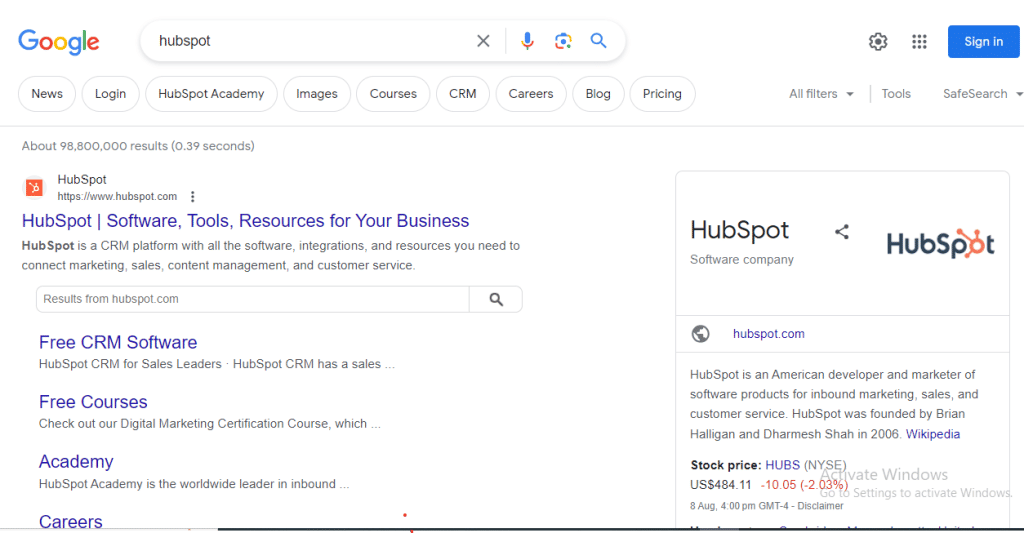This screenshot has height=533, width=1024.
Task: Open settings with the gear icon
Action: 878,42
